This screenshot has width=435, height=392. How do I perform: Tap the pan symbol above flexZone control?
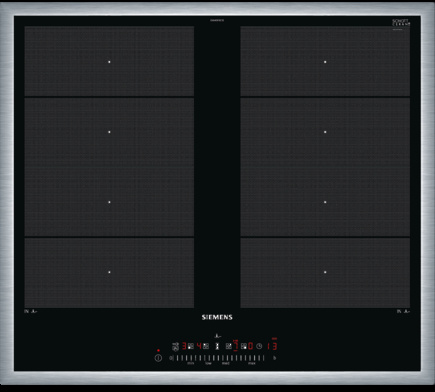(x=217, y=336)
